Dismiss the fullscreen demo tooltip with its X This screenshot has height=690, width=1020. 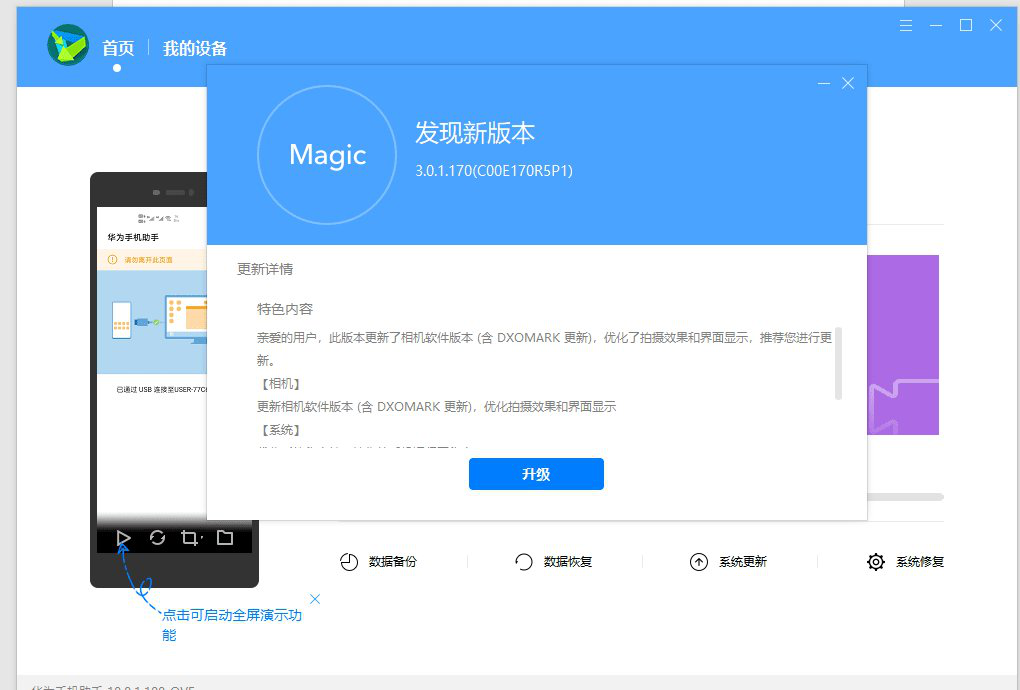(x=315, y=599)
